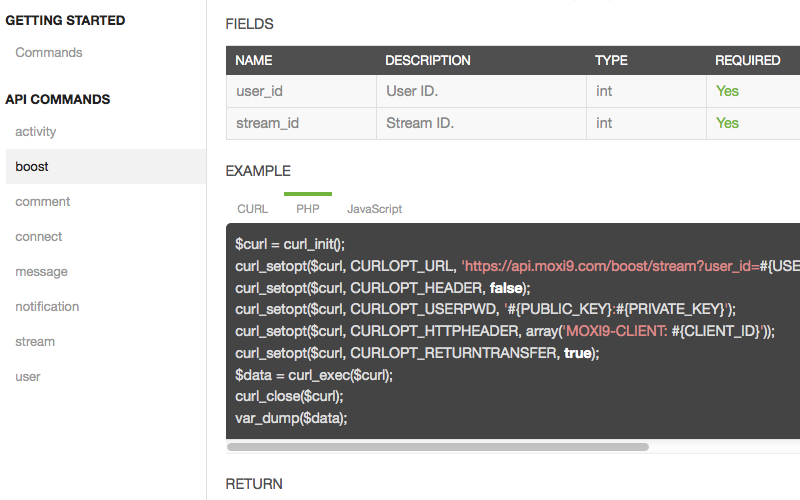The height and width of the screenshot is (500, 800).
Task: Switch to the CURL example tab
Action: (x=252, y=209)
